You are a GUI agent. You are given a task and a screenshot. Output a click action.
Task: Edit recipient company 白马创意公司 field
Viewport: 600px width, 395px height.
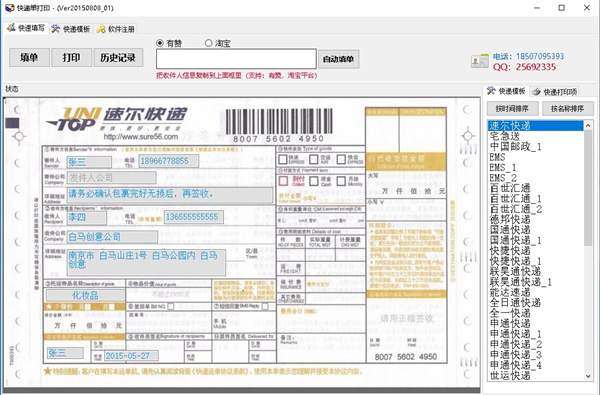[112, 237]
